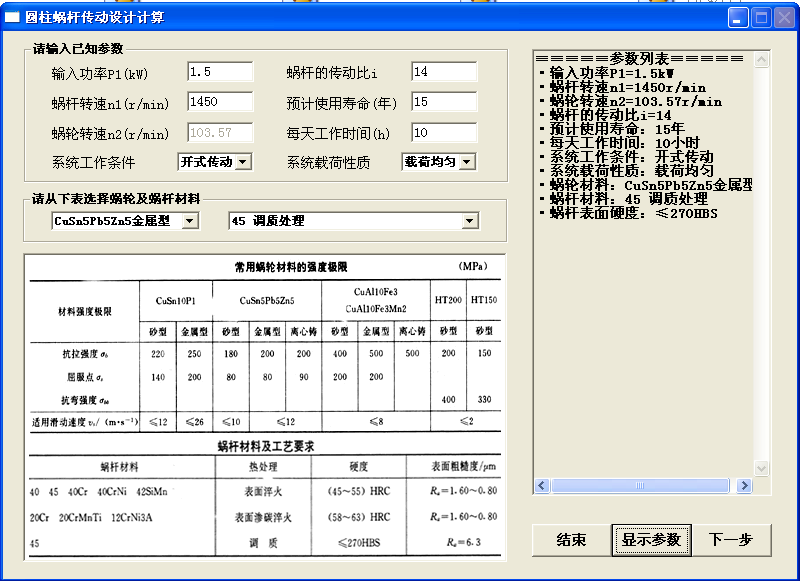Click the 蜗杆的传动比i input showing 14
This screenshot has height=581, width=801.
[x=444, y=71]
